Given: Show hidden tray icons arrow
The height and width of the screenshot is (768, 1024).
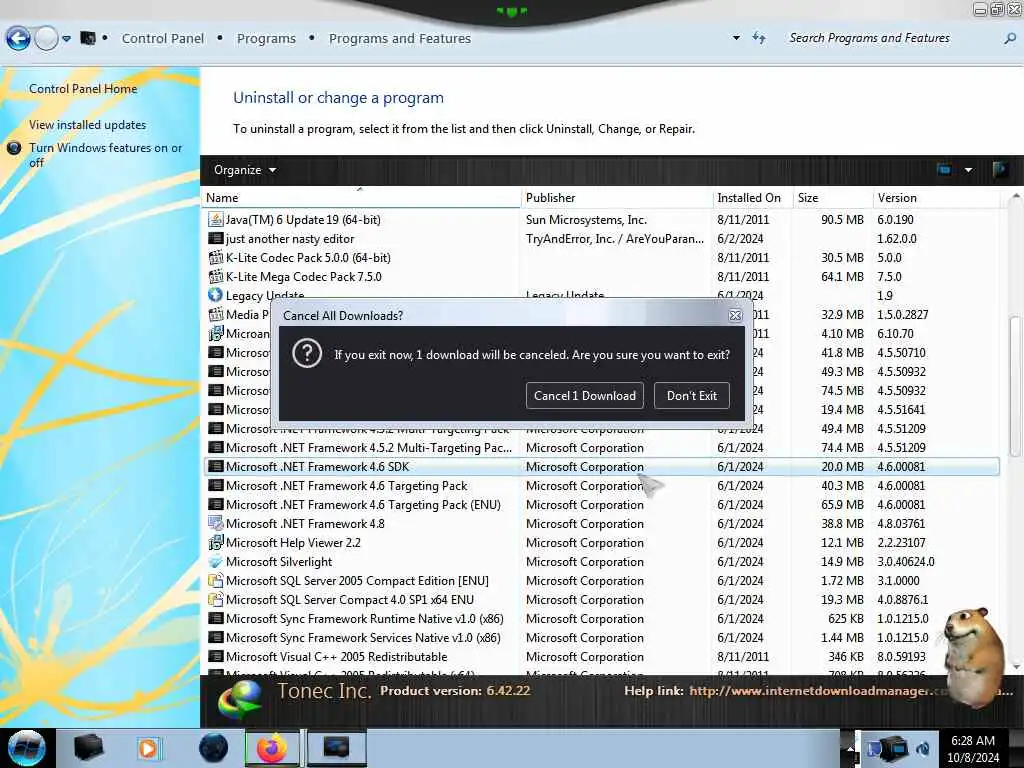Looking at the screenshot, I should (850, 748).
